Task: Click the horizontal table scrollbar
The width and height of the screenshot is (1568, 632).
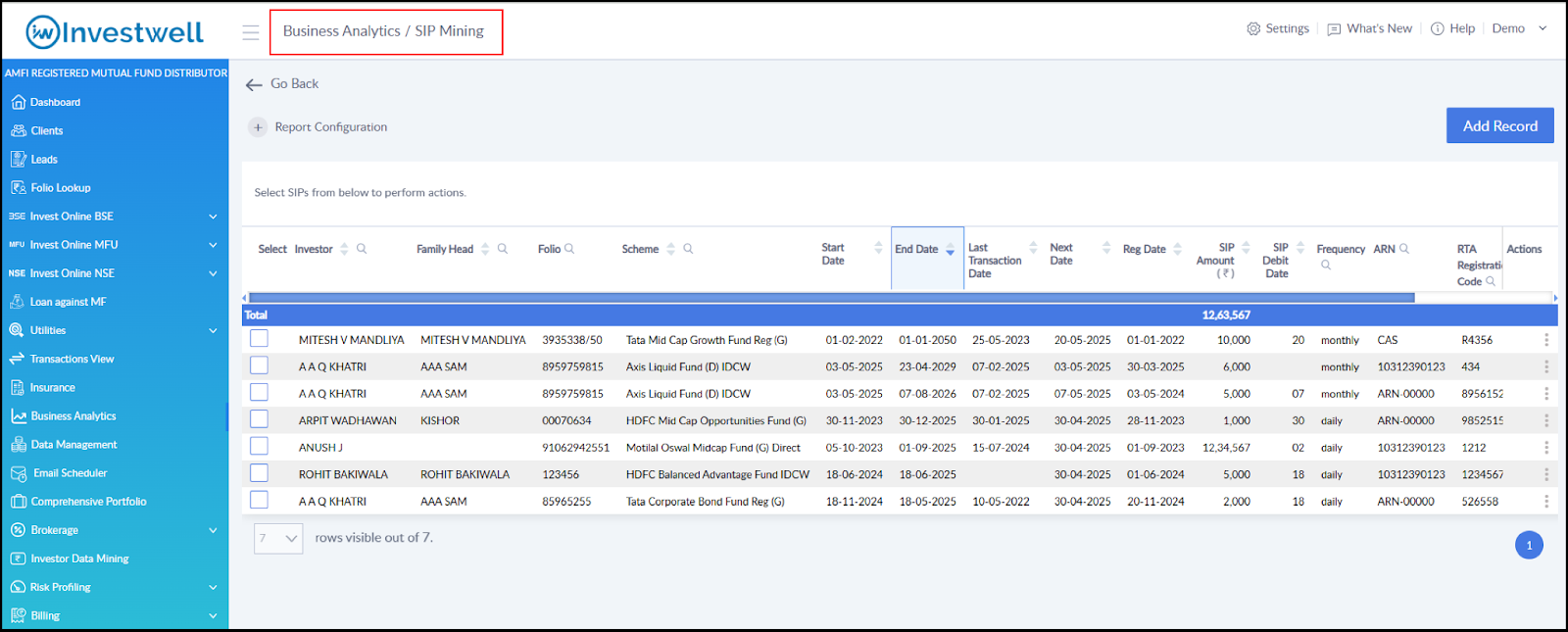Action: click(x=831, y=297)
